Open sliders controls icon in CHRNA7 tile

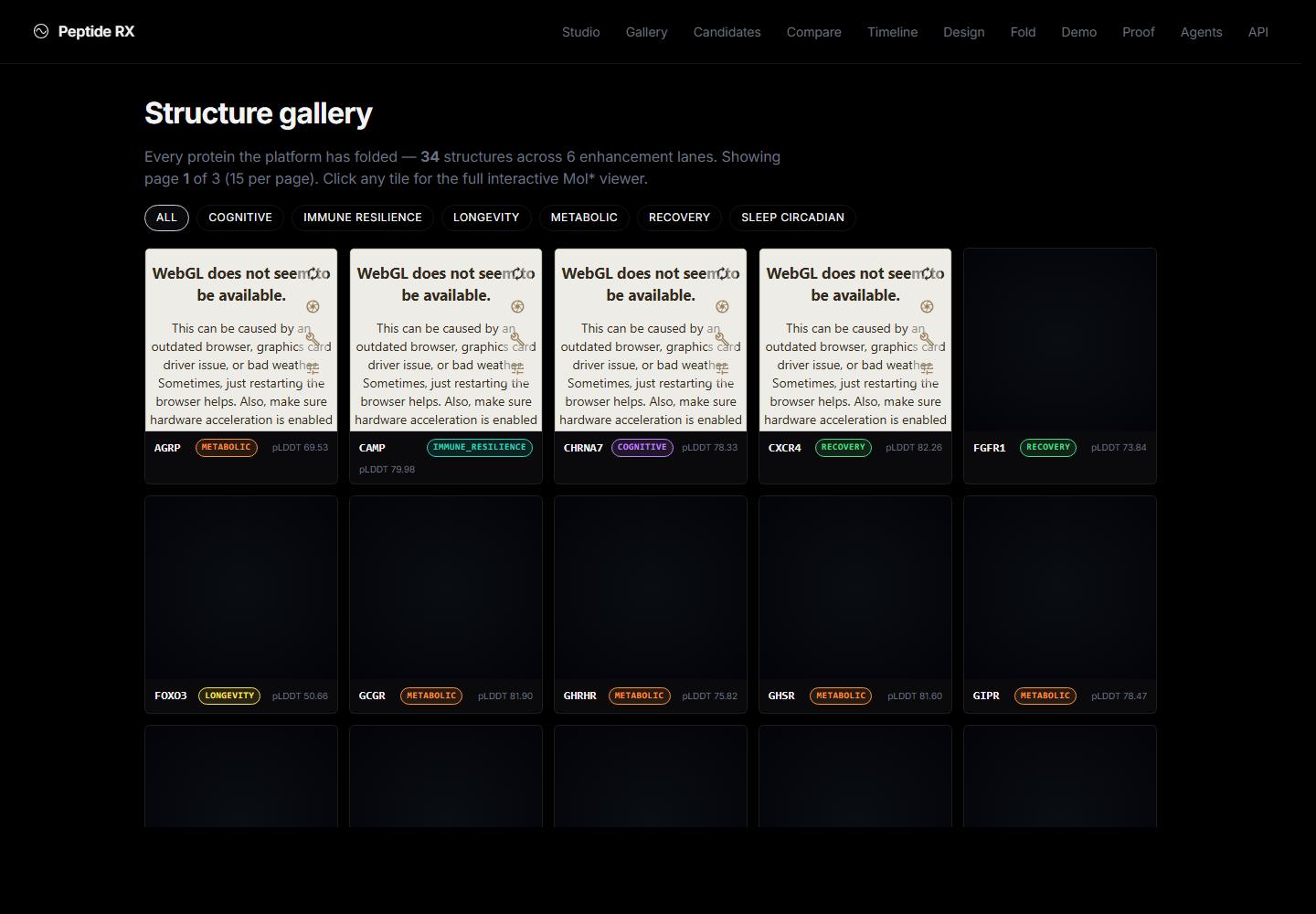coord(722,368)
